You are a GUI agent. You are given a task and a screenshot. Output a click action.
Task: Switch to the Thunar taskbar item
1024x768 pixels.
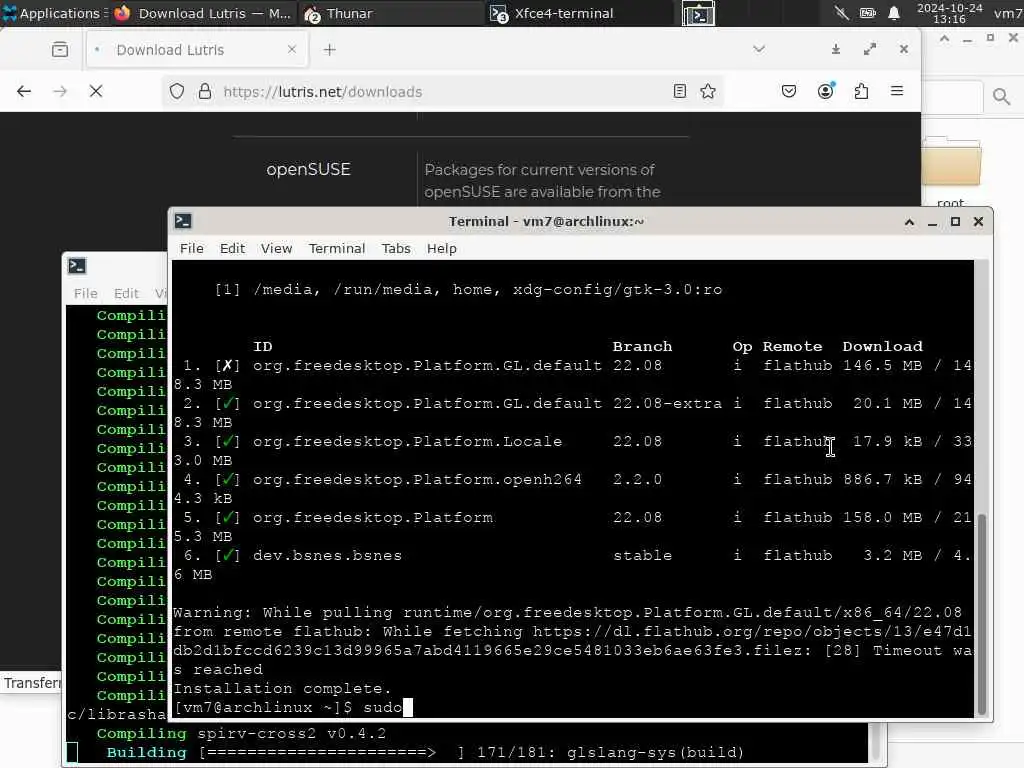point(392,13)
